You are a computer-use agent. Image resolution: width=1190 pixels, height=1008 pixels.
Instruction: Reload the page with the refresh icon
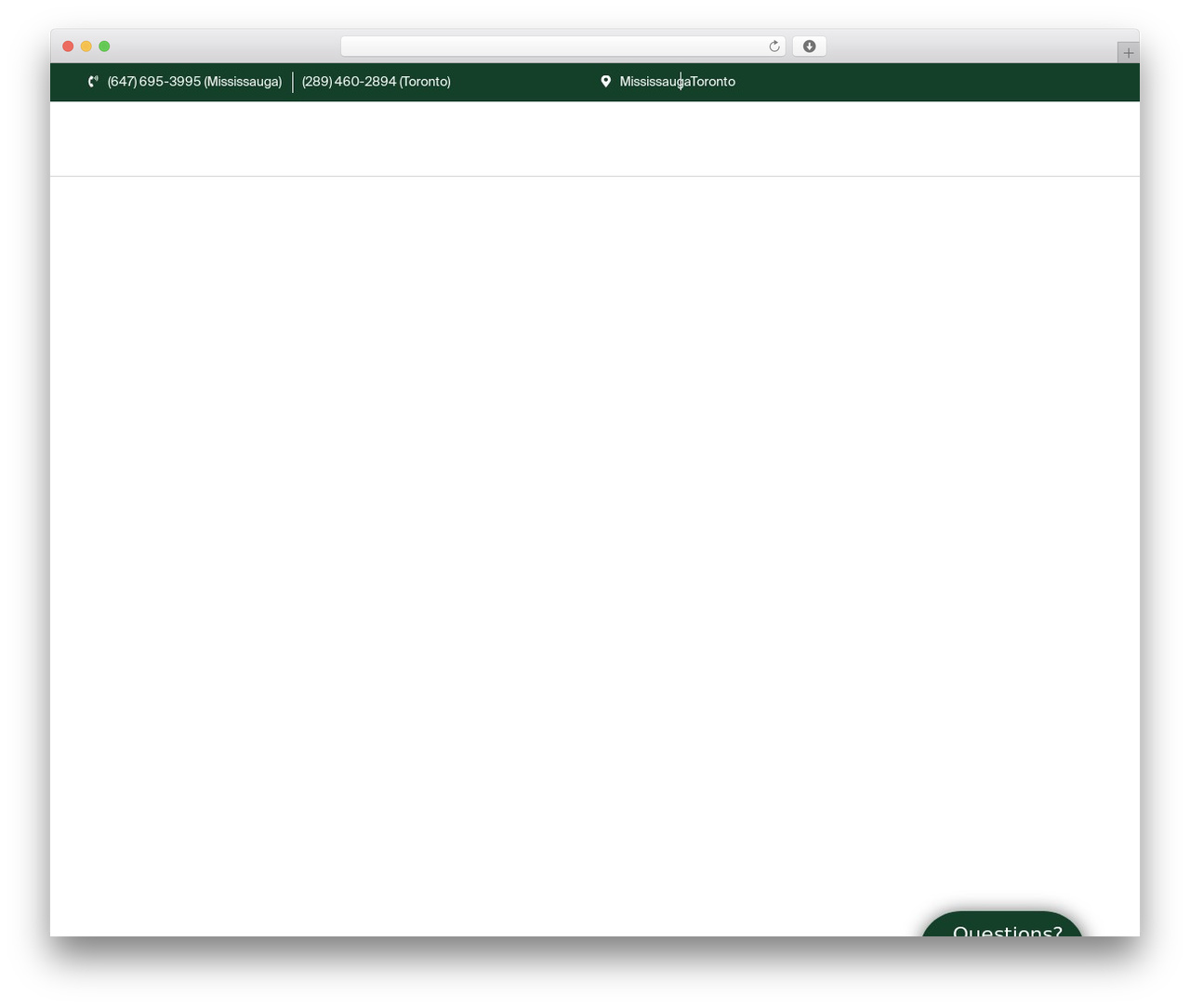pos(773,46)
